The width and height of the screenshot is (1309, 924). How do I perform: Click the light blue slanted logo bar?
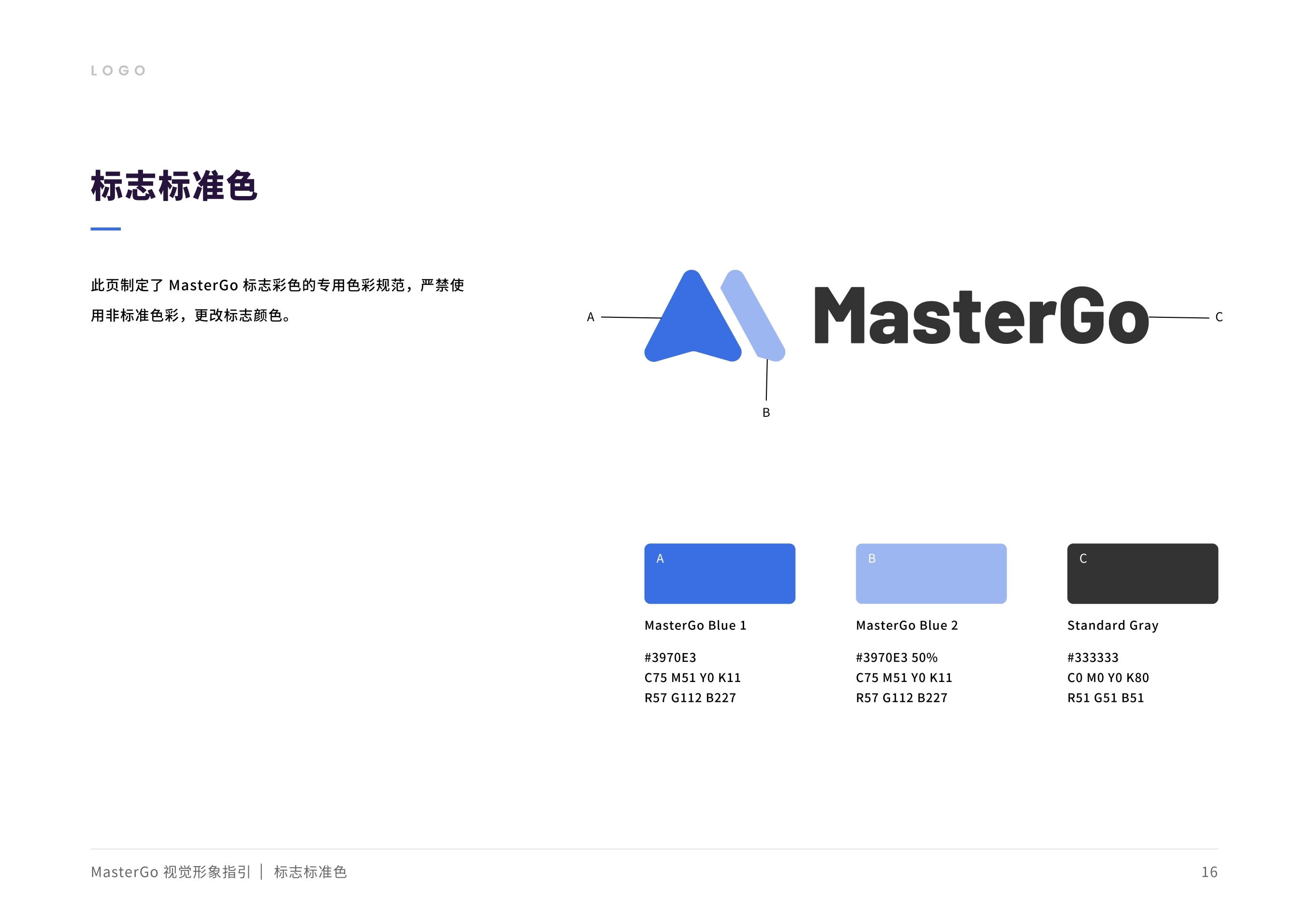754,315
